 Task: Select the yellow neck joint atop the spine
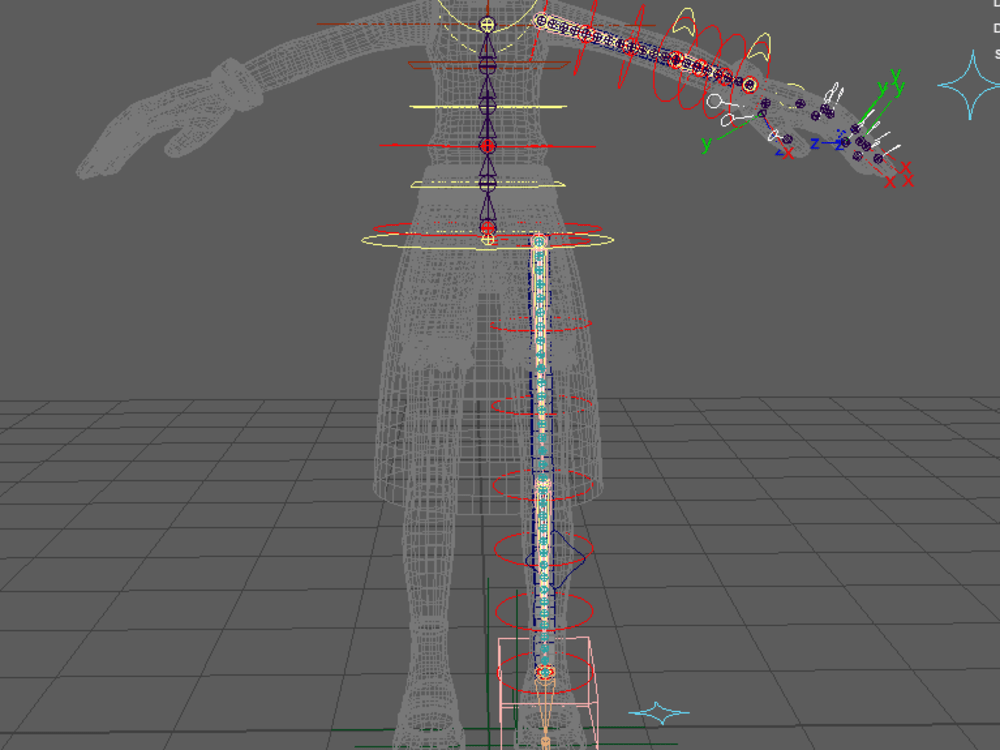pos(487,25)
